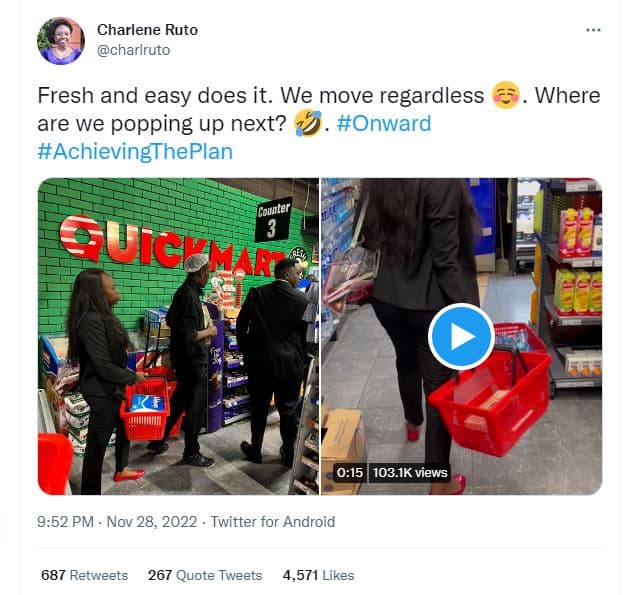Click the tweet text 'Fresh and easy does it'
This screenshot has height=595, width=625.
tap(155, 96)
